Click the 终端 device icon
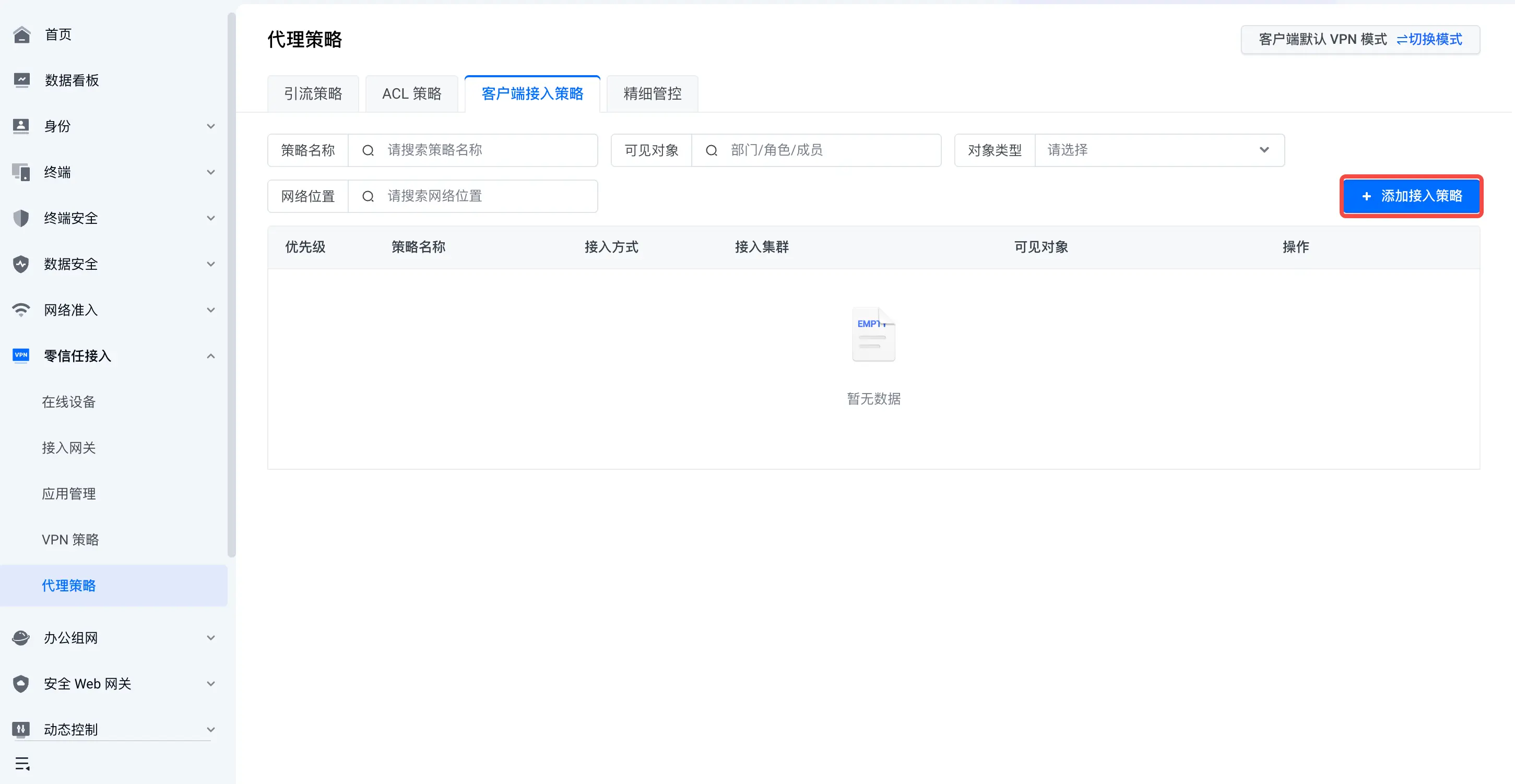This screenshot has height=784, width=1515. [x=21, y=172]
